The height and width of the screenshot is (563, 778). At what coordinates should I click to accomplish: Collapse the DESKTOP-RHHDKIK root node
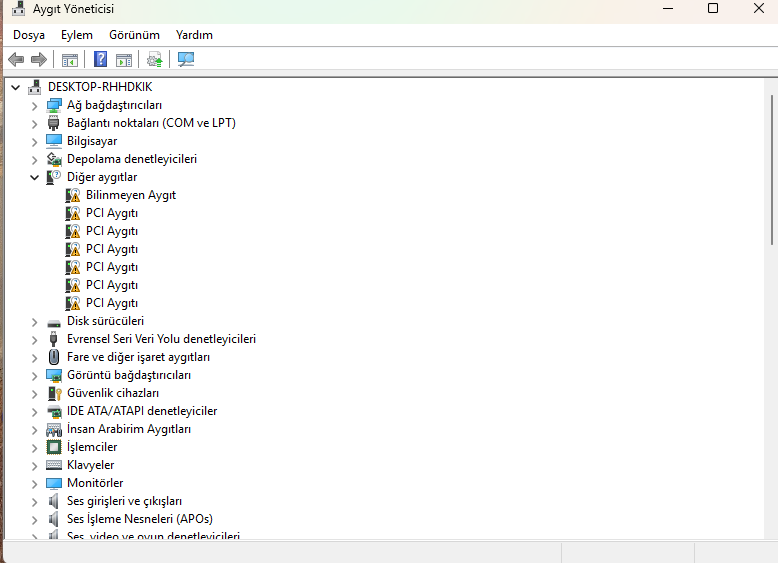pyautogui.click(x=16, y=87)
